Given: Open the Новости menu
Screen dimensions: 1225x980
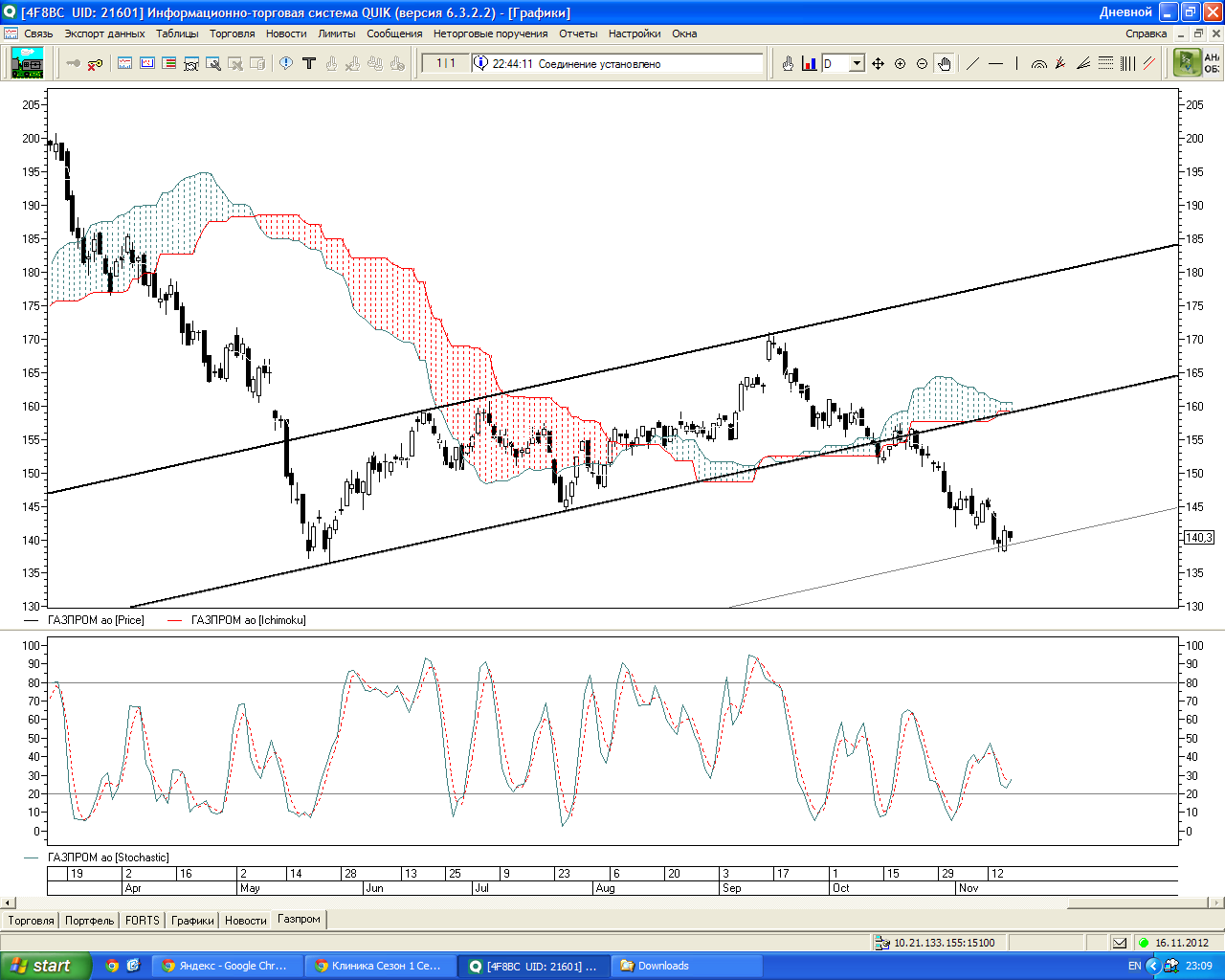Looking at the screenshot, I should 286,33.
